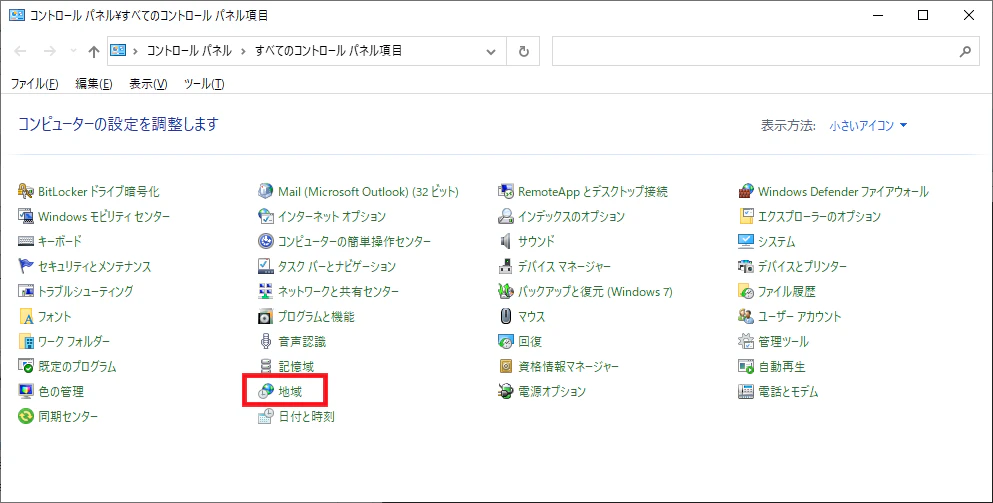
Task: Open the 表示(V) menu
Action: (148, 84)
